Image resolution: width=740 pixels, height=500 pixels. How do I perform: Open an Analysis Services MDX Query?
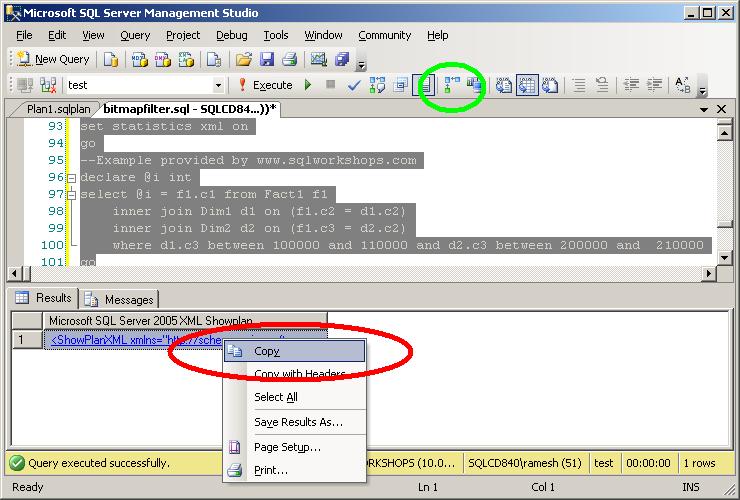tap(140, 59)
